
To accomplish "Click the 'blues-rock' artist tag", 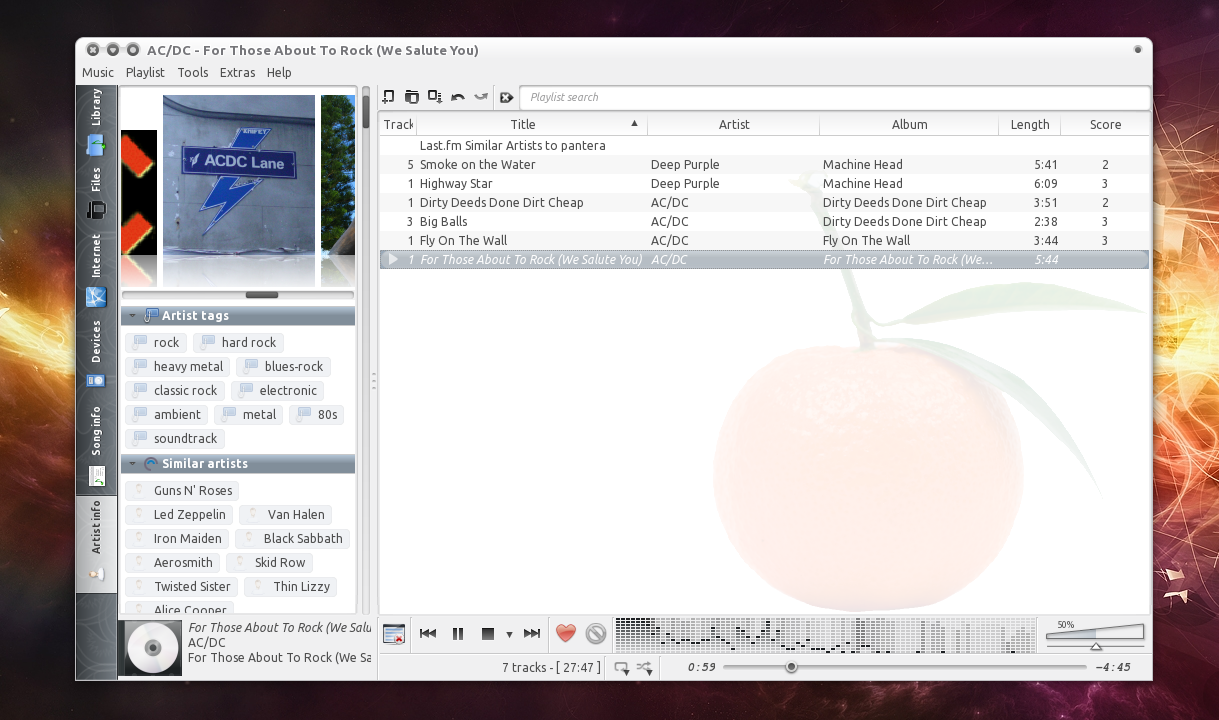I will coord(283,367).
